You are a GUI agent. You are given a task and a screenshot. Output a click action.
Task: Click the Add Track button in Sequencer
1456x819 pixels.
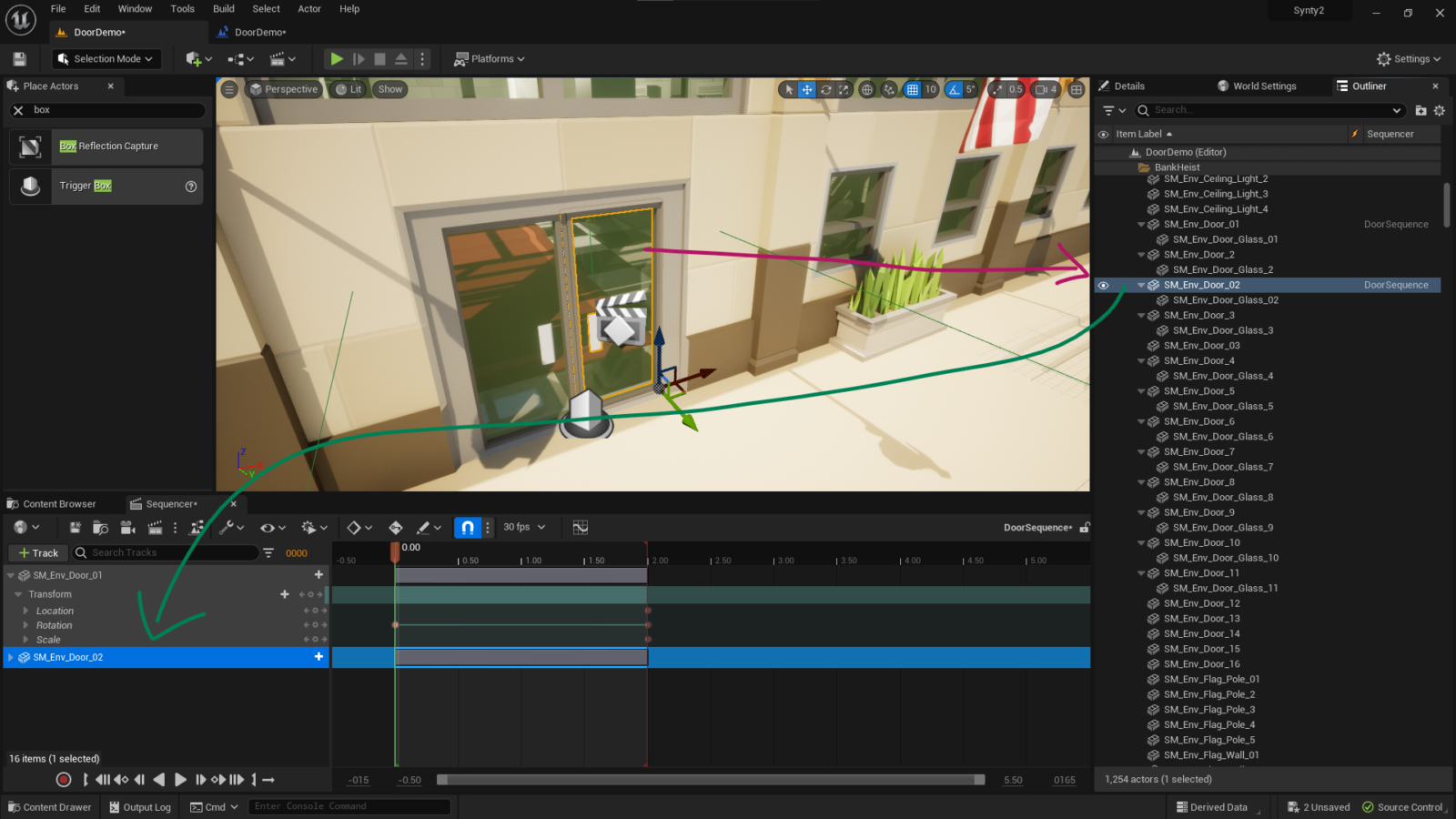pos(37,552)
